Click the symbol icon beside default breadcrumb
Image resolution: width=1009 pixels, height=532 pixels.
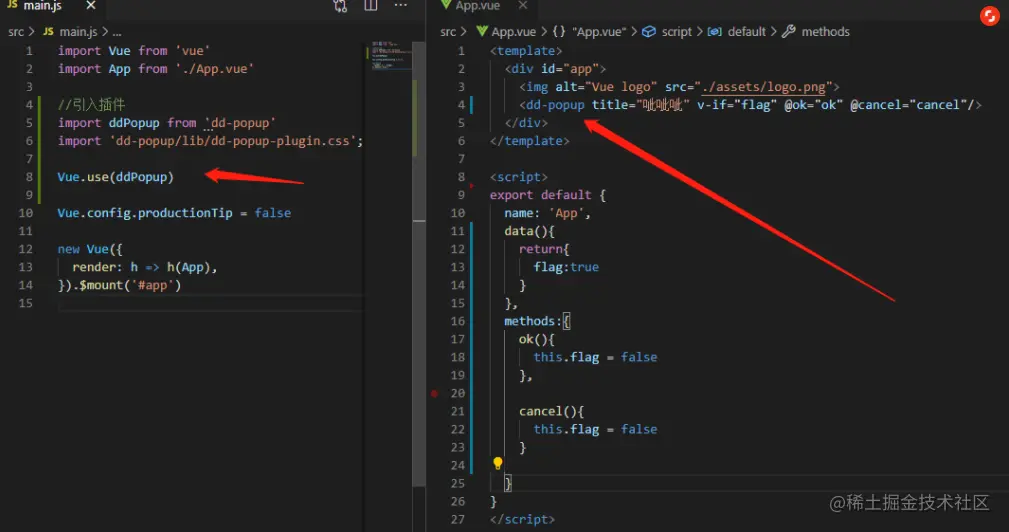[x=714, y=32]
